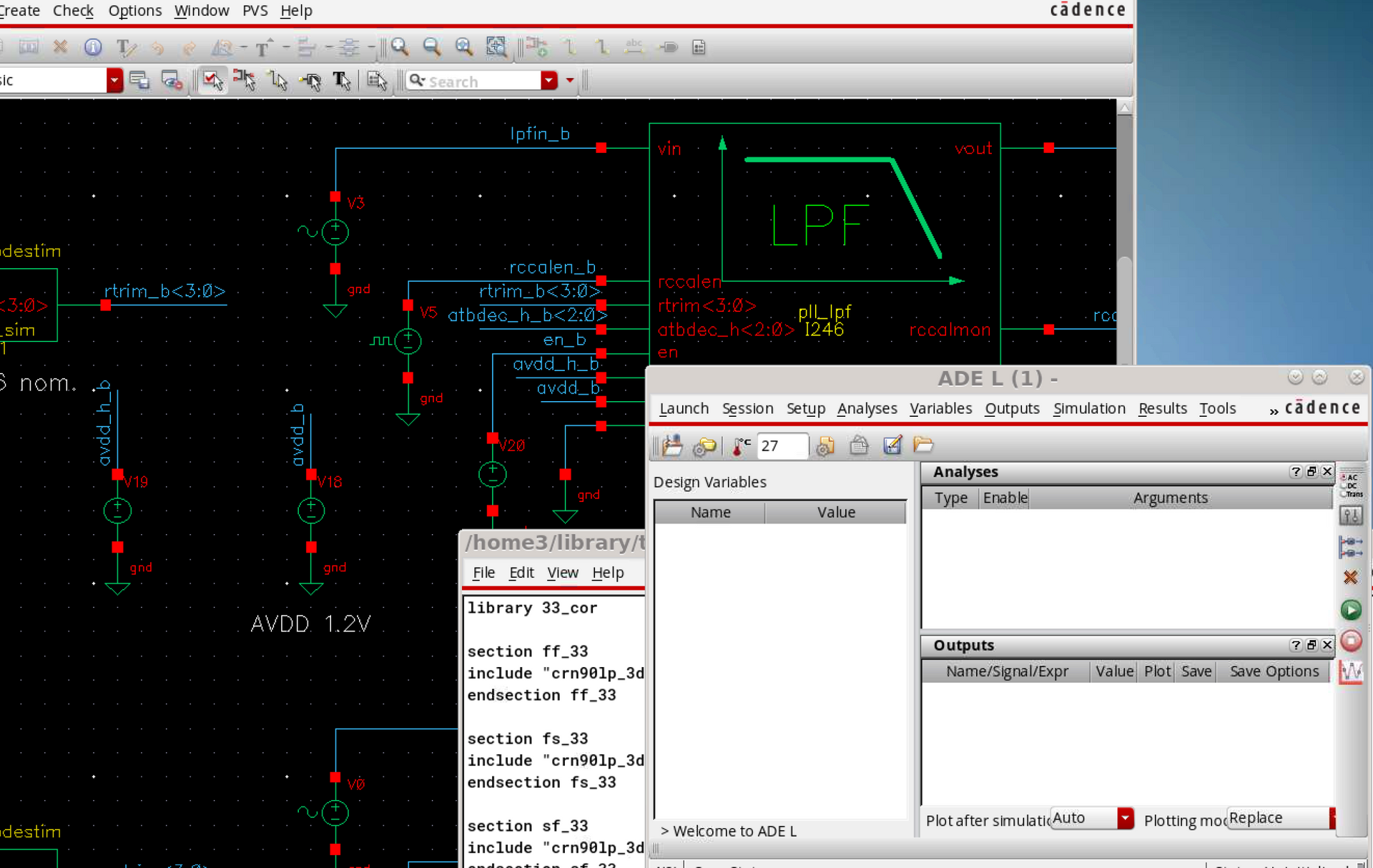Screen dimensions: 1373x868
Task: Click the delete X icon in schematic toolbar
Action: point(61,47)
